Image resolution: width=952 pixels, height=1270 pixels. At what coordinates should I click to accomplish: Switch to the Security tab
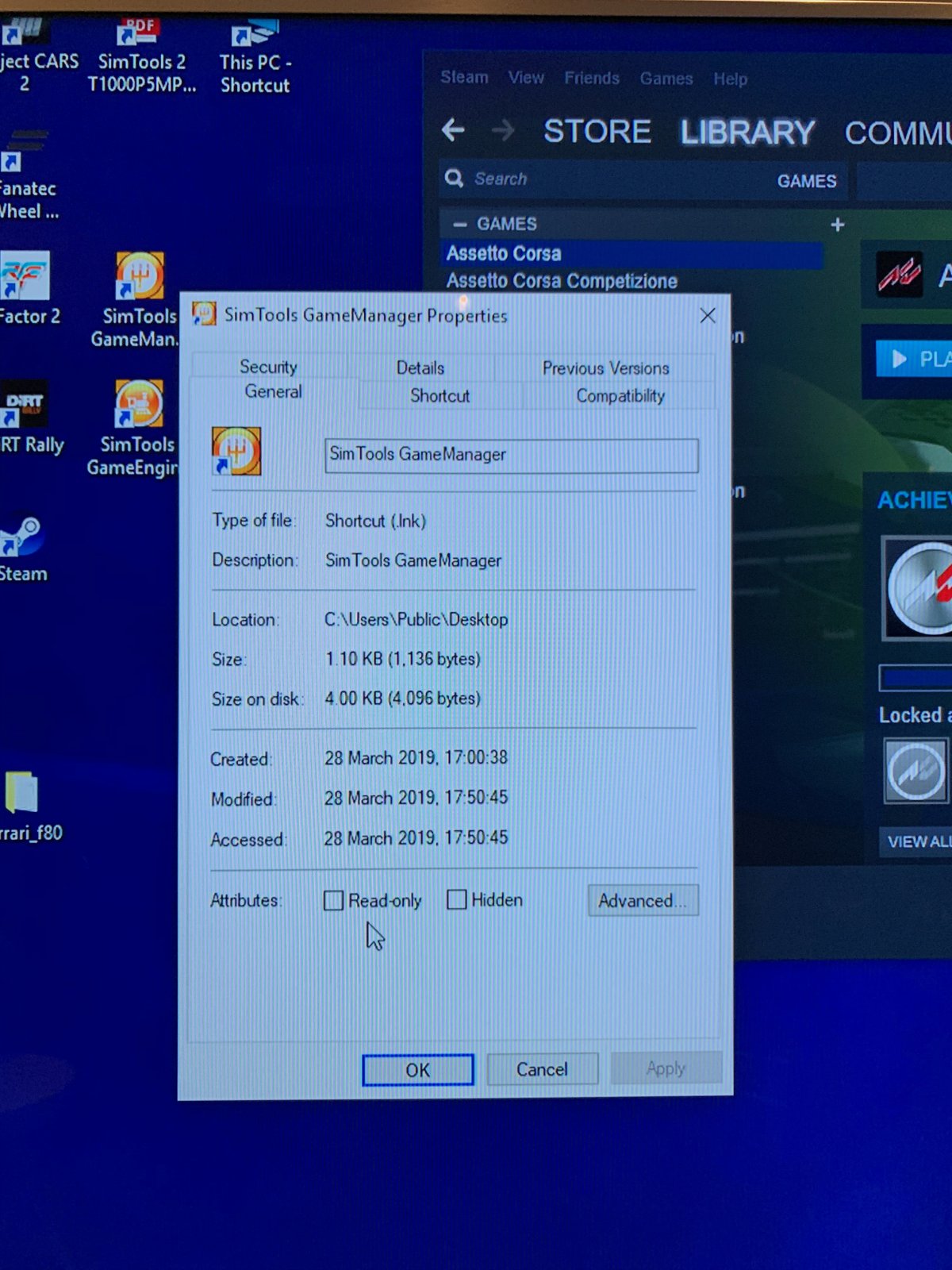point(268,366)
